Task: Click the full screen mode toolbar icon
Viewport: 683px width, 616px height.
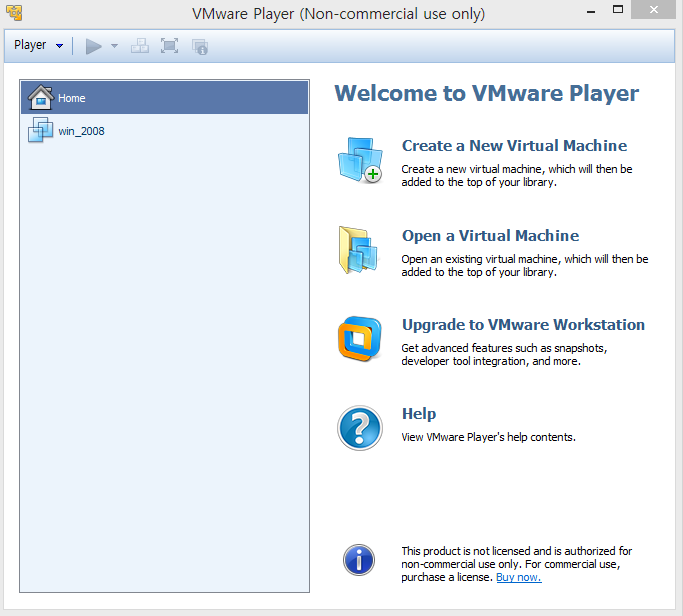Action: [169, 46]
